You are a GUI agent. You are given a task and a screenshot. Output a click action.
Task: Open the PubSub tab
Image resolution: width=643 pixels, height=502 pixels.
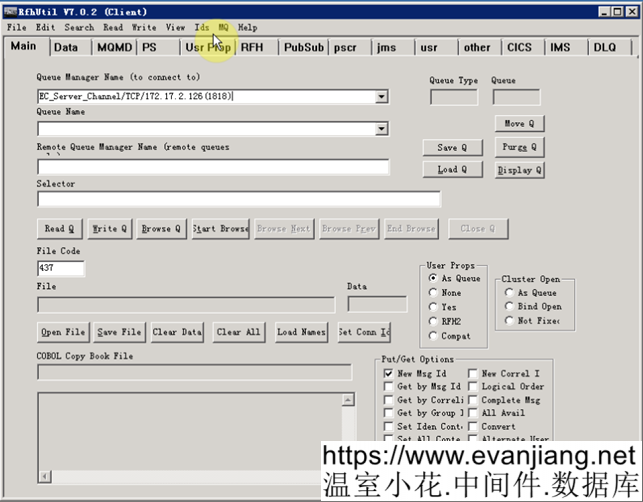coord(303,47)
